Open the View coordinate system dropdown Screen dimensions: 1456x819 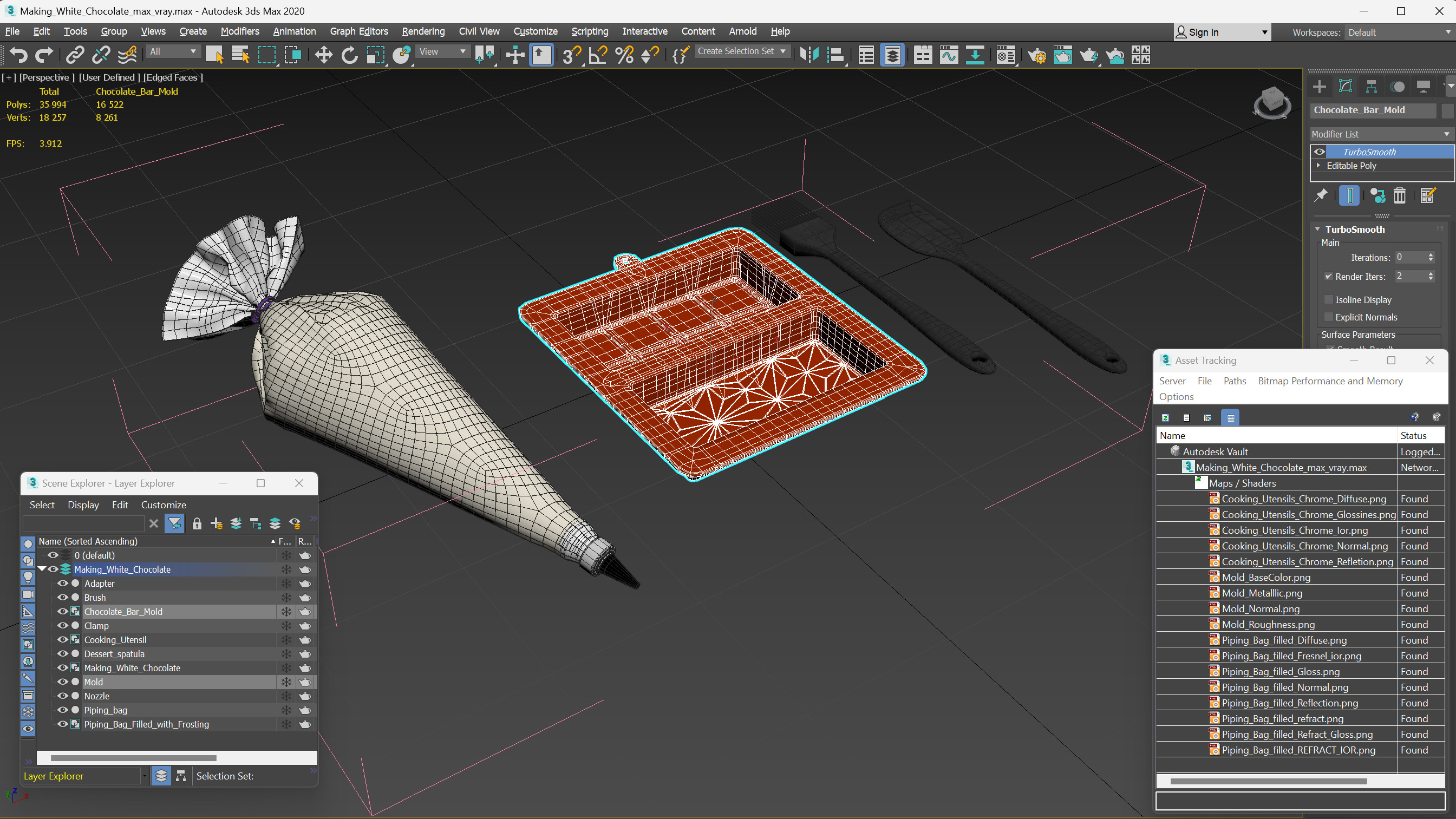click(442, 51)
